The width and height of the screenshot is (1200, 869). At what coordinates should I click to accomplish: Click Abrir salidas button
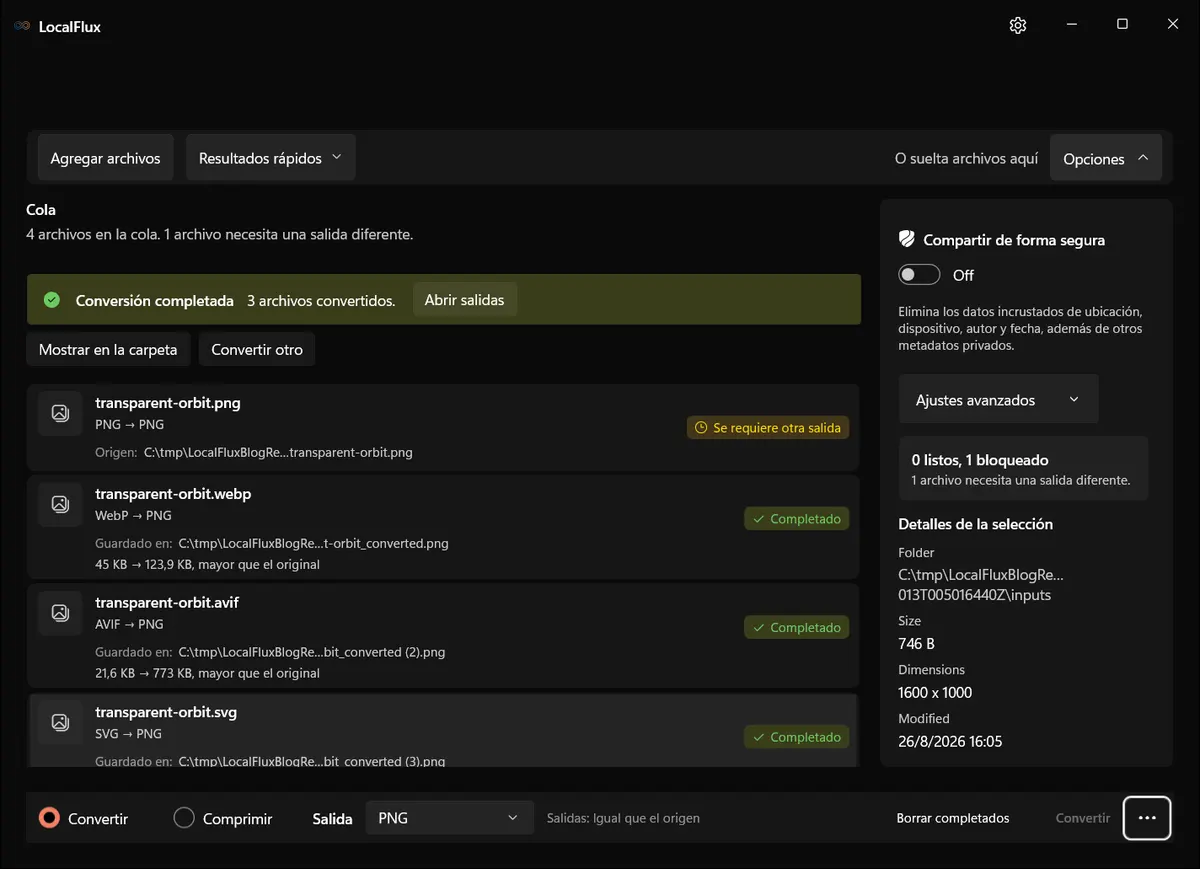465,300
